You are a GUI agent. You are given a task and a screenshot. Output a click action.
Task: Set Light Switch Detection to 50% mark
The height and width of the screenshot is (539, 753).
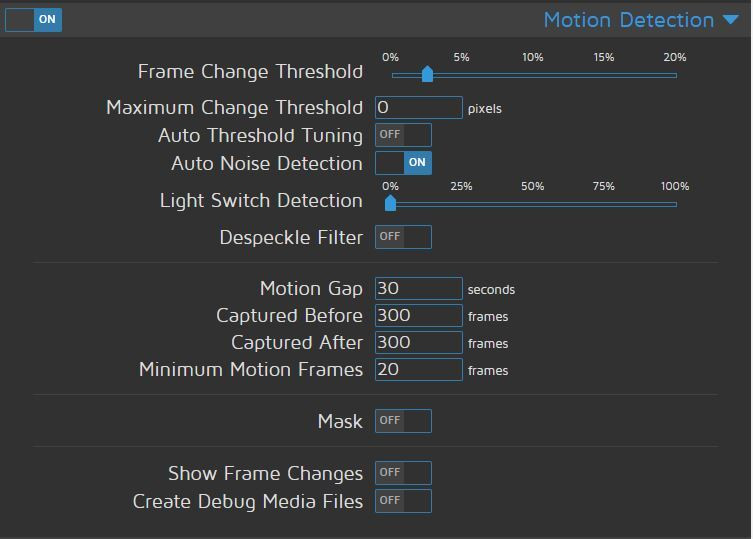pos(533,204)
